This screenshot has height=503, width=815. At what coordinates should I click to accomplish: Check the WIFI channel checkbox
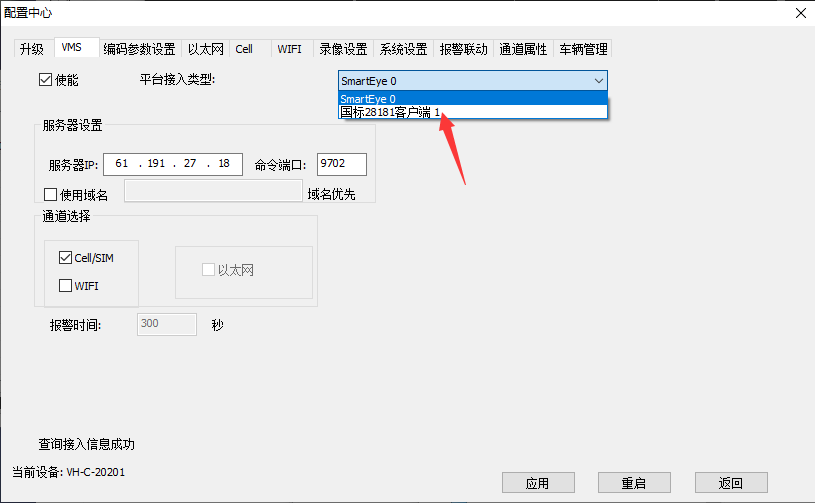[x=66, y=286]
